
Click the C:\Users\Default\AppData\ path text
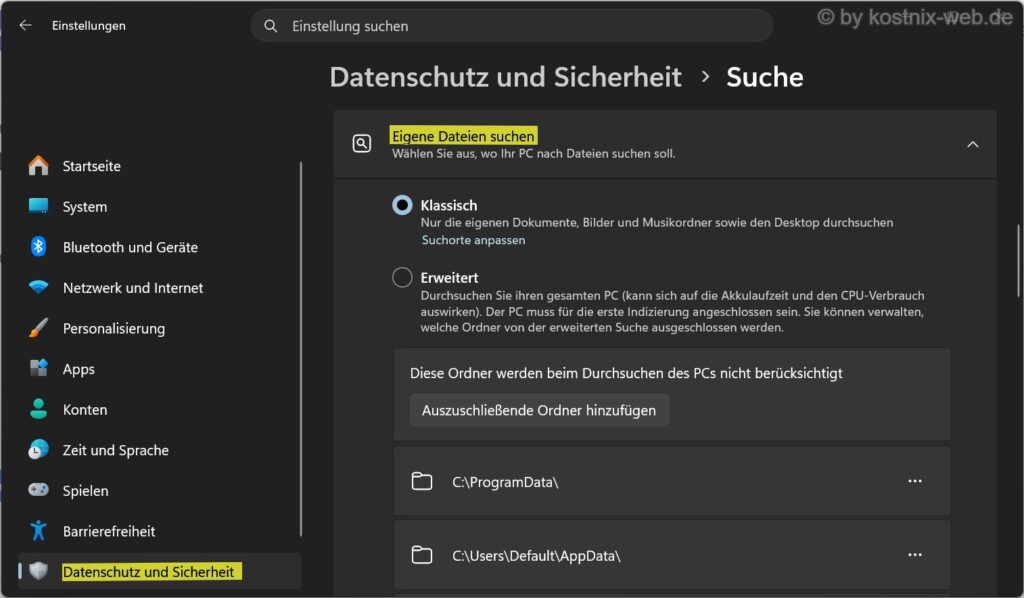coord(536,556)
